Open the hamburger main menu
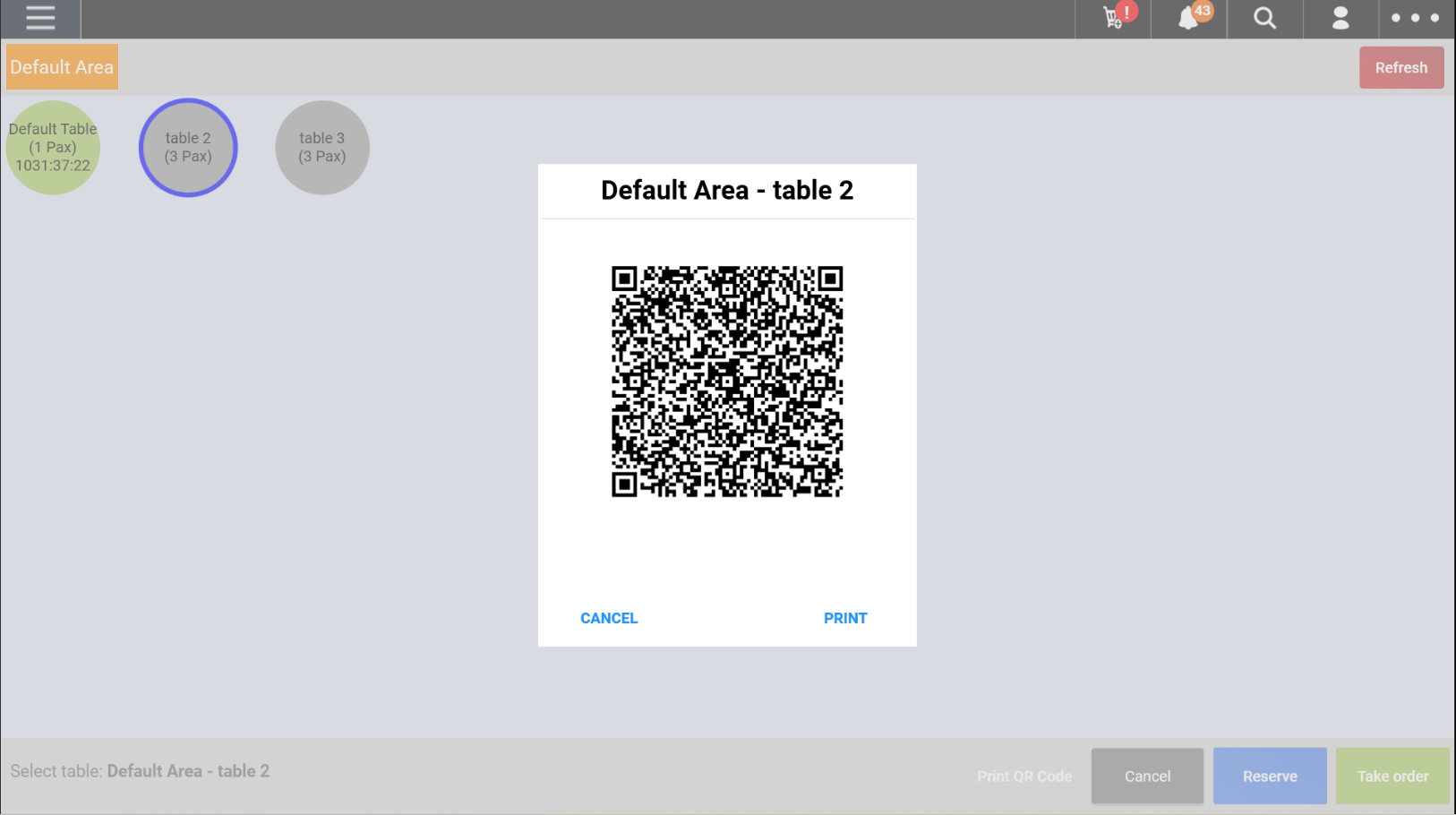The image size is (1456, 815). pyautogui.click(x=40, y=19)
